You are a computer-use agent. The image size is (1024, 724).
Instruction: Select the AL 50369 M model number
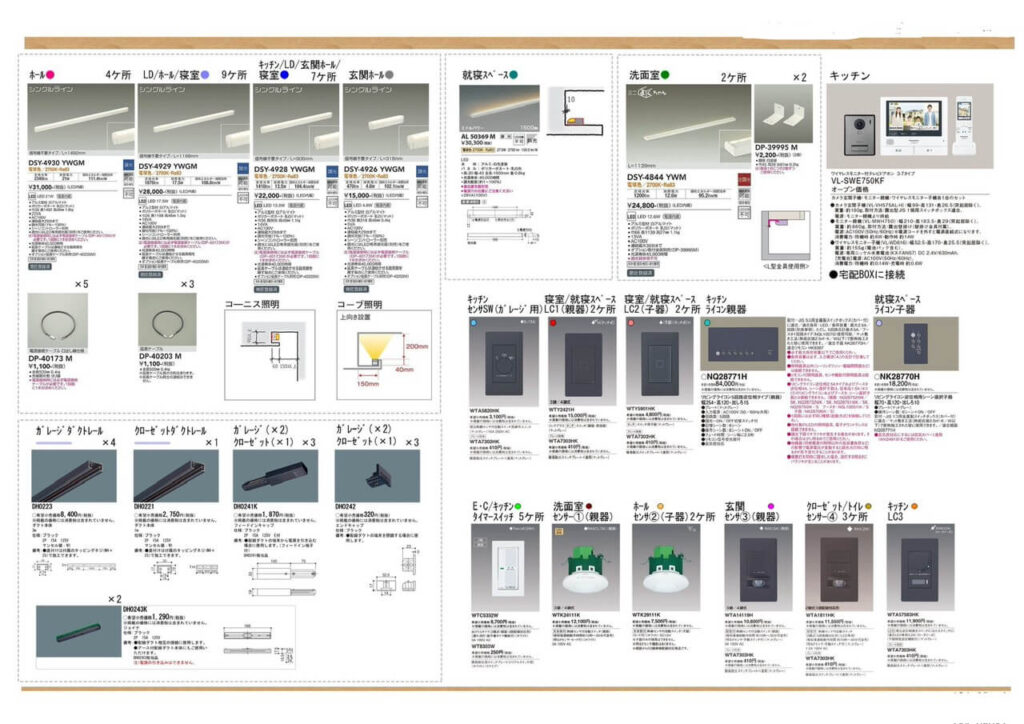click(x=479, y=137)
